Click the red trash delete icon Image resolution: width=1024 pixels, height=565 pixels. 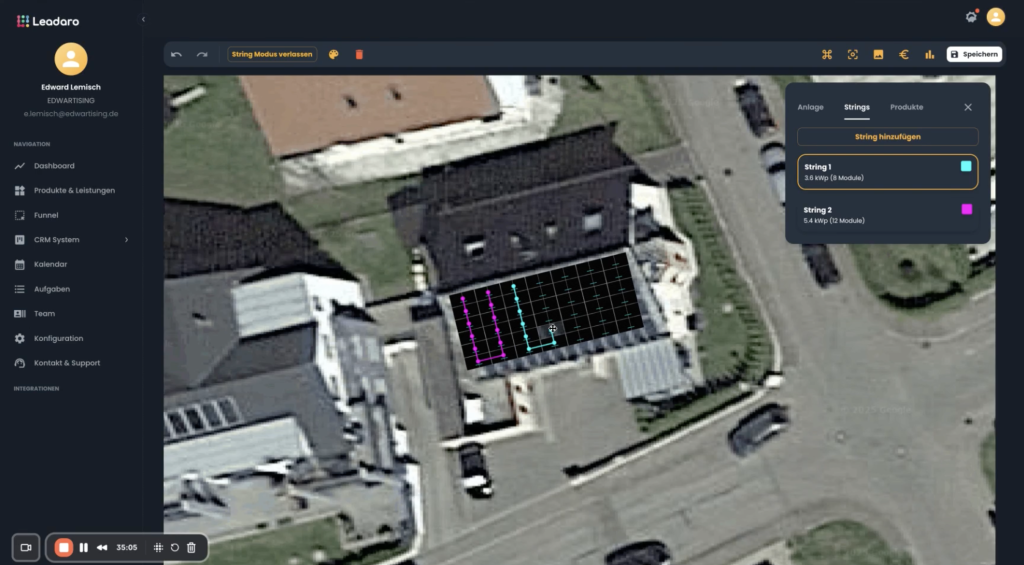click(359, 54)
